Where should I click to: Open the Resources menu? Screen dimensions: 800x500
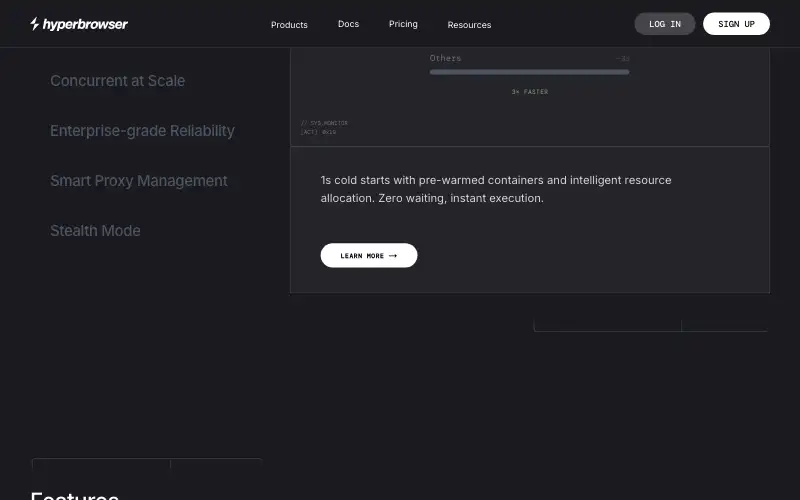click(x=469, y=24)
